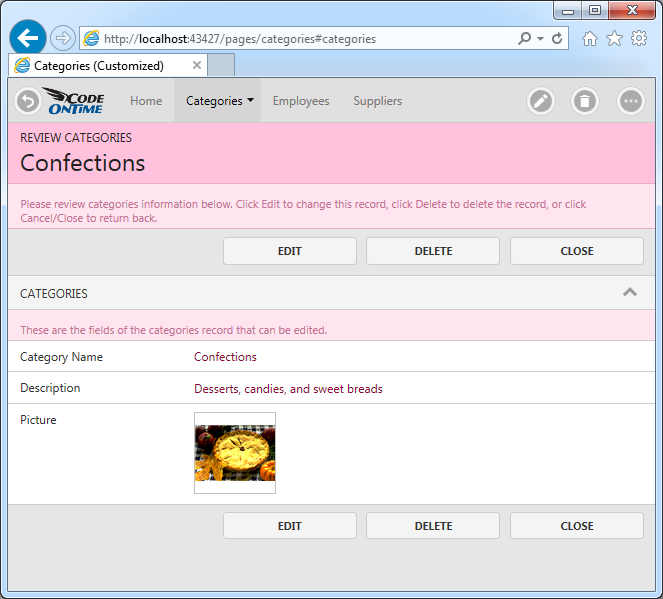This screenshot has height=599, width=663.
Task: Go to the Employees menu item
Action: coord(301,101)
